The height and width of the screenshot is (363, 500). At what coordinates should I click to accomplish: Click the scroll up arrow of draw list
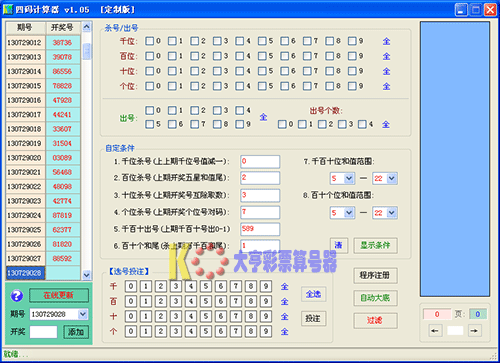pyautogui.click(x=87, y=27)
